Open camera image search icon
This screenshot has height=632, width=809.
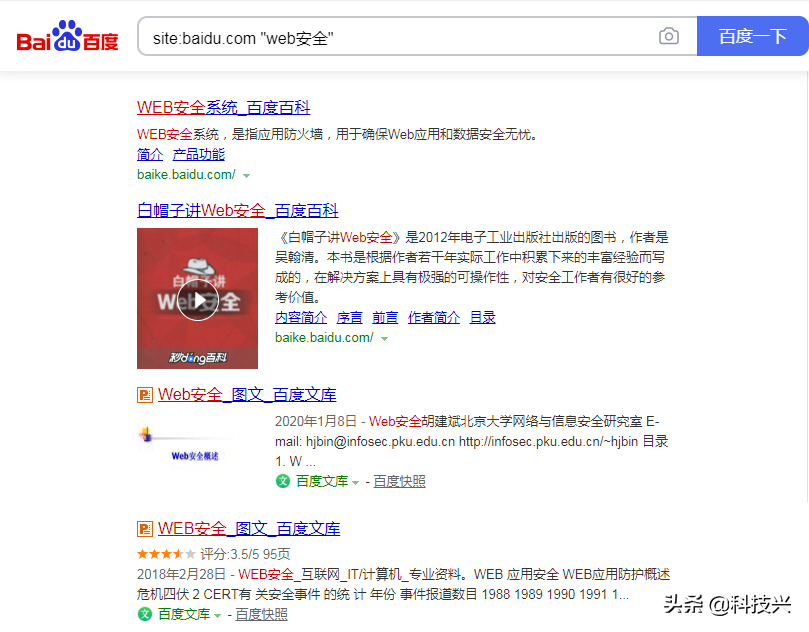(669, 36)
